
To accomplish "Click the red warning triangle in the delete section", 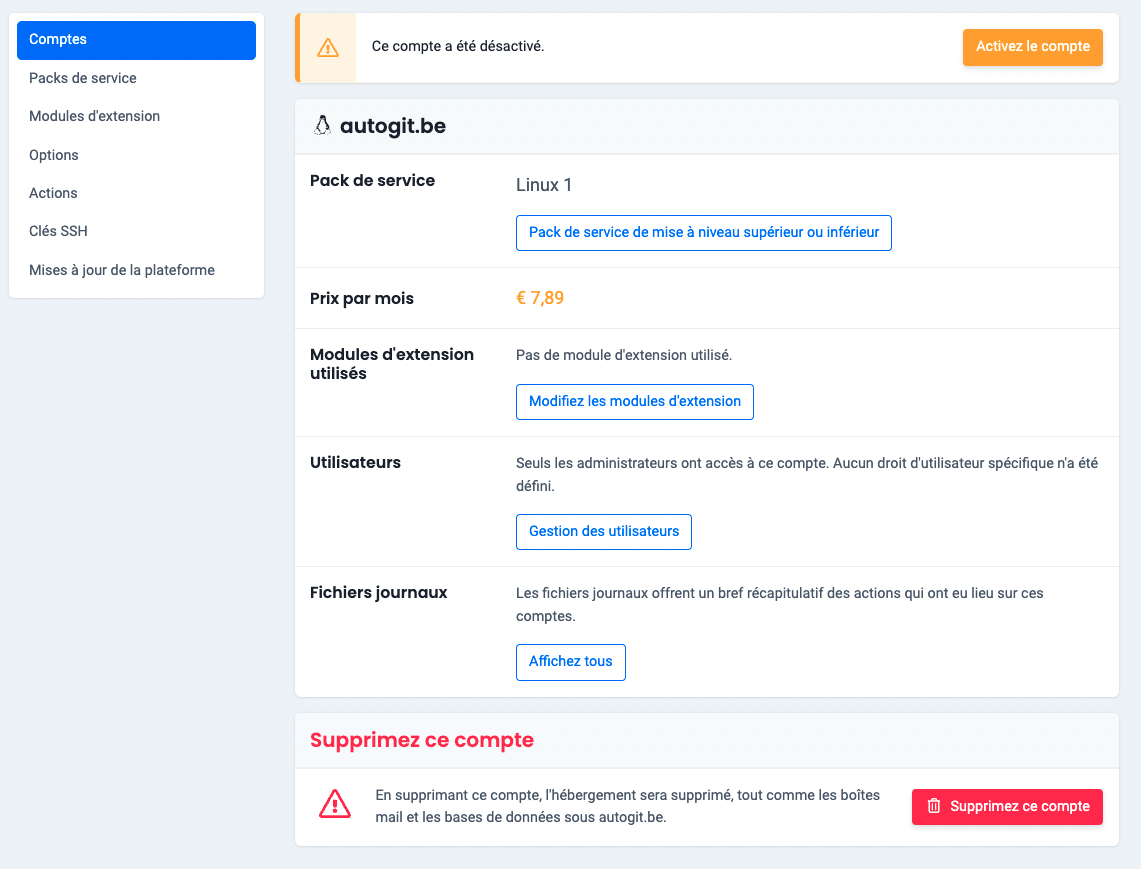I will coord(334,803).
